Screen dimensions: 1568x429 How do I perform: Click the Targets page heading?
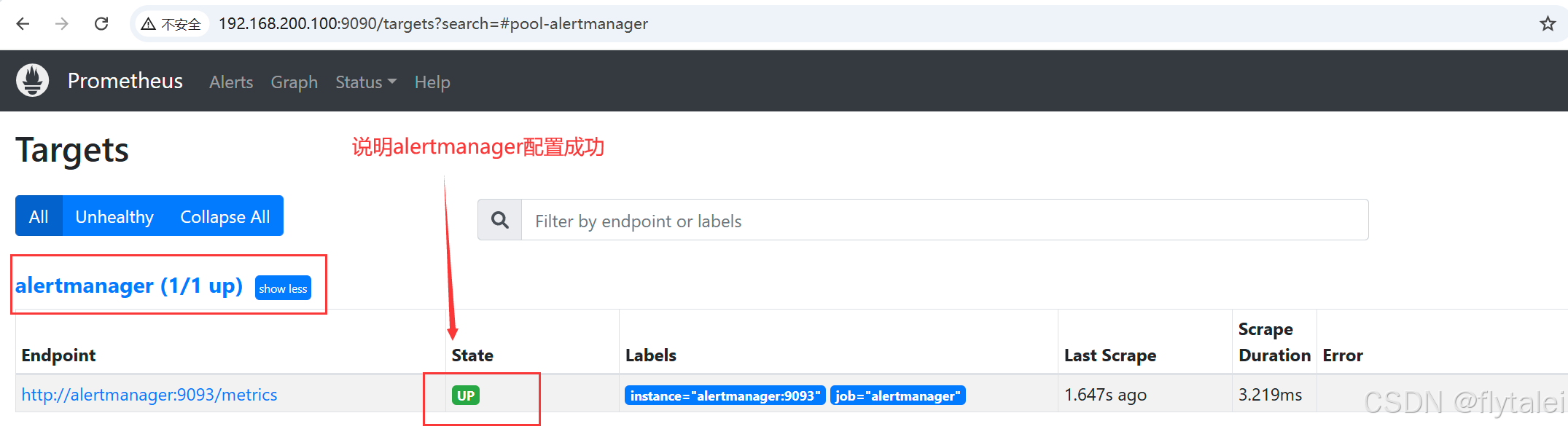[72, 150]
